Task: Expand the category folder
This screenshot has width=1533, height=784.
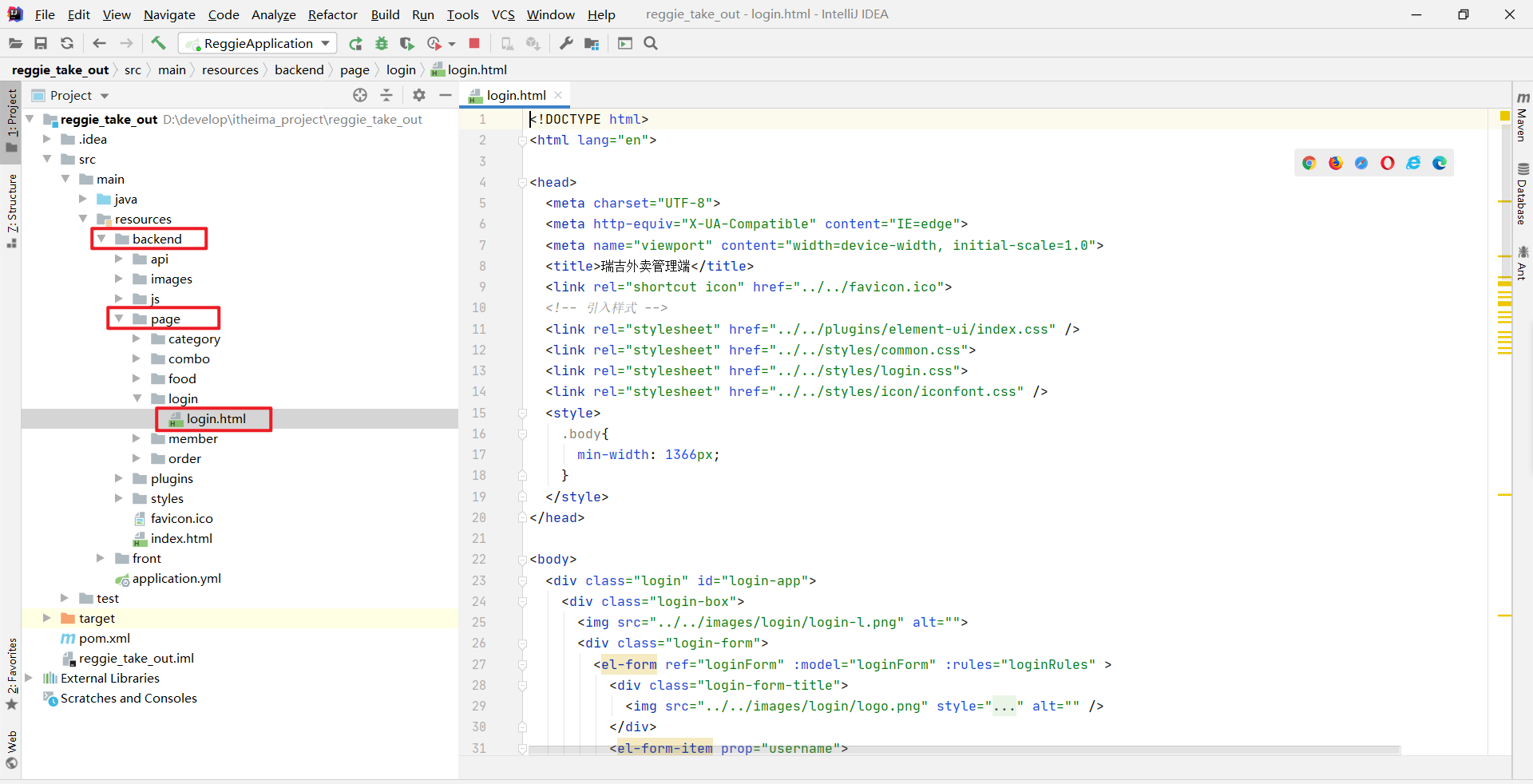Action: coord(137,339)
